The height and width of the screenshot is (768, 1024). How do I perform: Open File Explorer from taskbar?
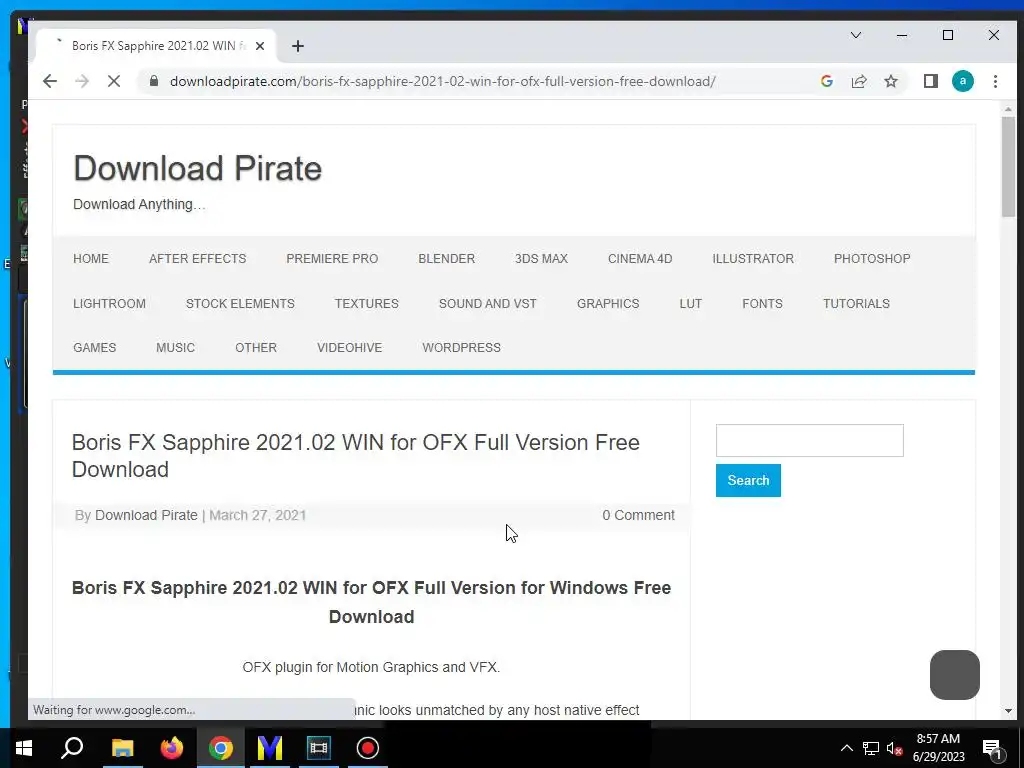(x=123, y=748)
